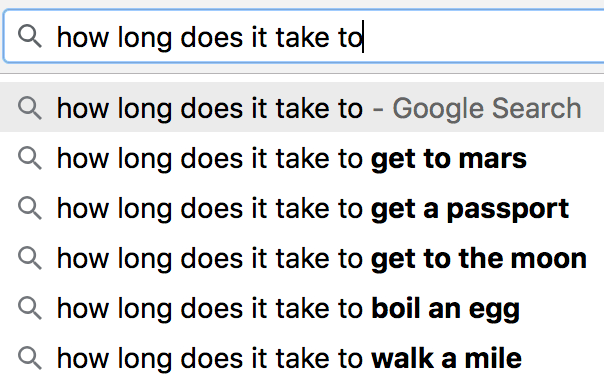Click the search icon next to 'get a passport'
Viewport: 604px width, 388px height.
tap(30, 208)
